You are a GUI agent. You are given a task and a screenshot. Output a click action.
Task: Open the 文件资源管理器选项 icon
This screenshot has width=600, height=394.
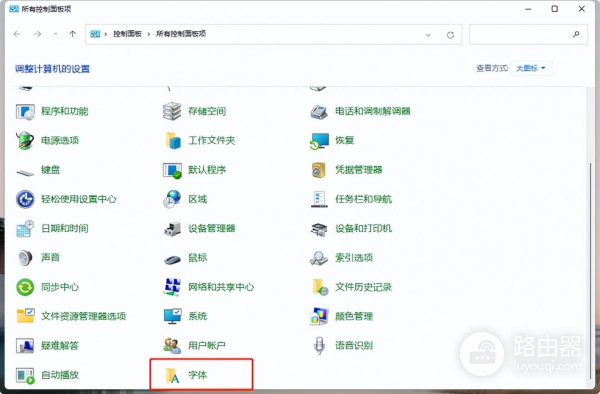[25, 316]
